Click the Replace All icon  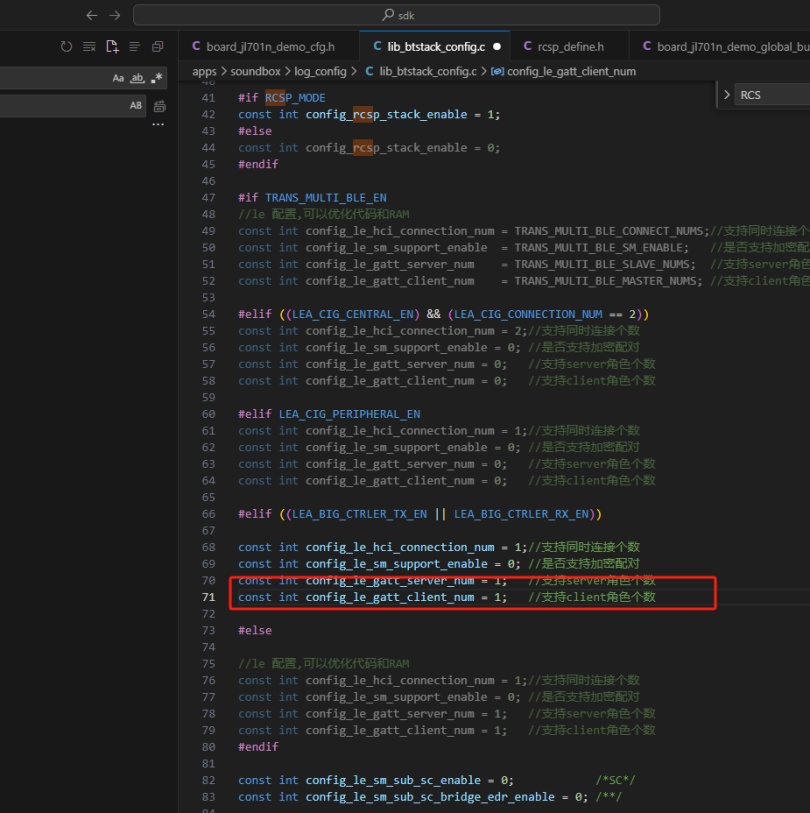coord(160,106)
